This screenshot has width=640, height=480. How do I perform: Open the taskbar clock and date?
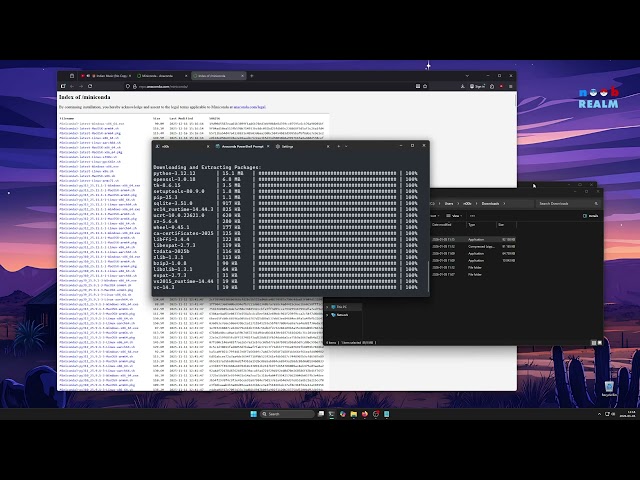(628, 414)
